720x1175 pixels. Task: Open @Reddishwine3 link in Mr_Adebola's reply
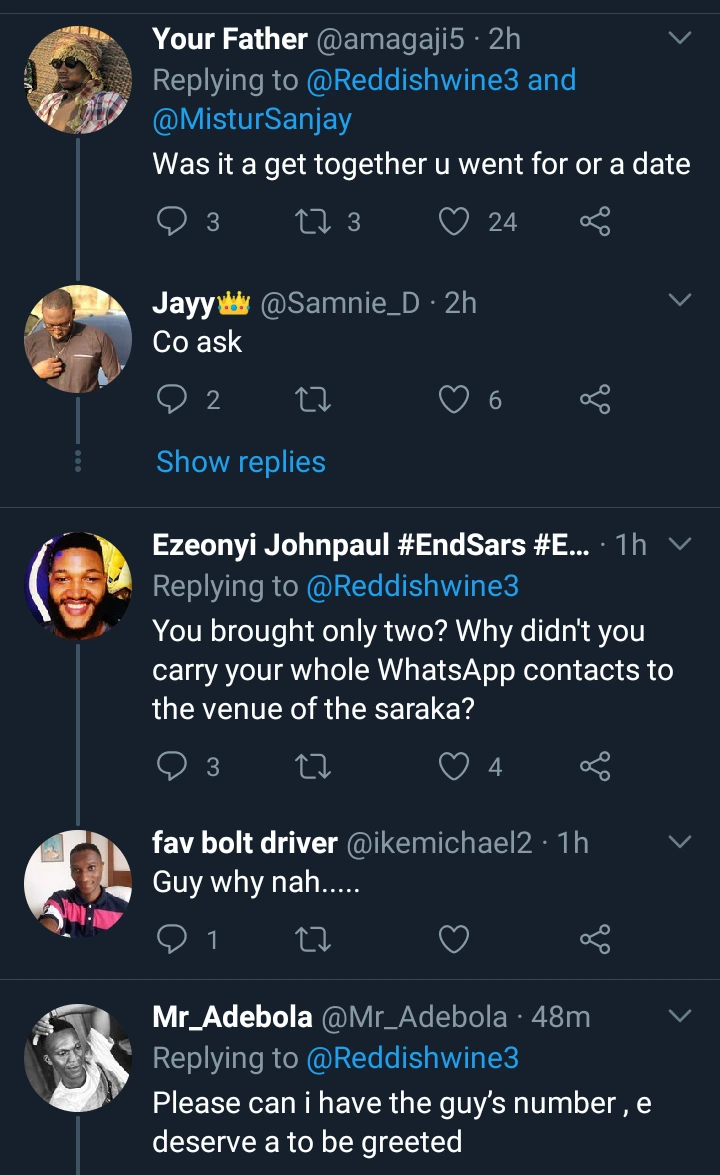[x=412, y=1058]
